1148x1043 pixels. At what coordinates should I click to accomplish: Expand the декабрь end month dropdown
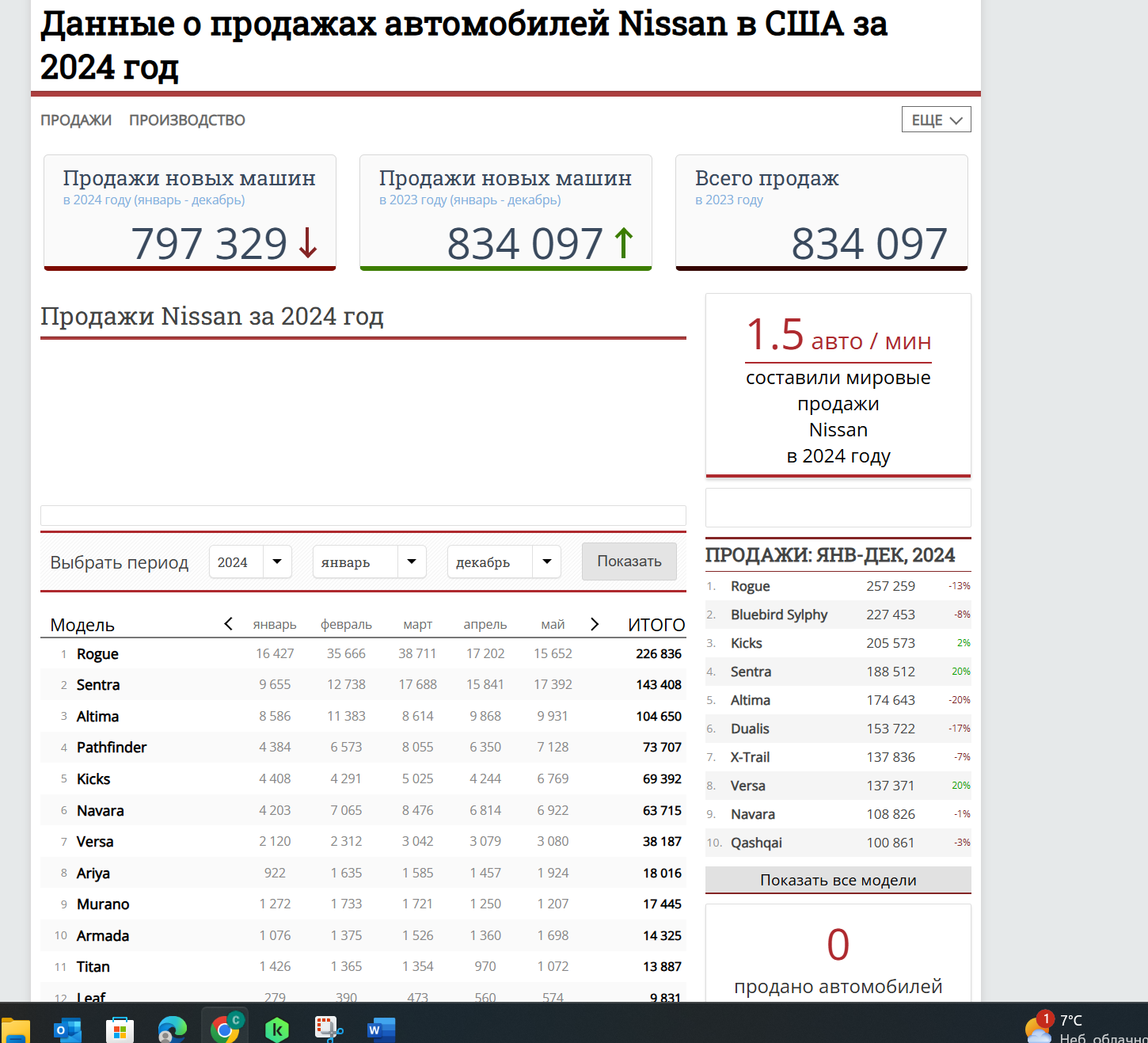(x=504, y=561)
